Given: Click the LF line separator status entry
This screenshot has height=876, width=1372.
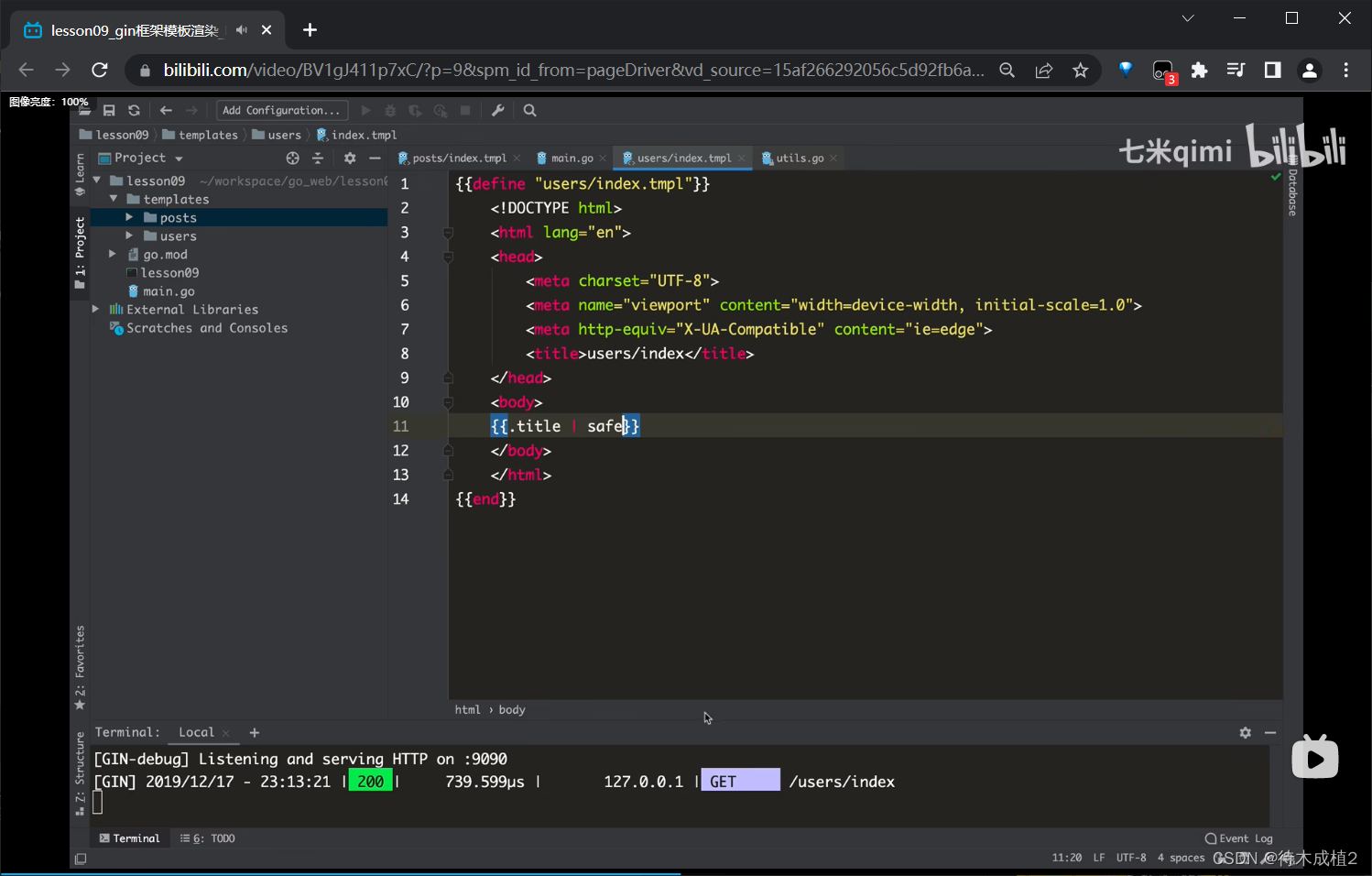Looking at the screenshot, I should 1099,858.
